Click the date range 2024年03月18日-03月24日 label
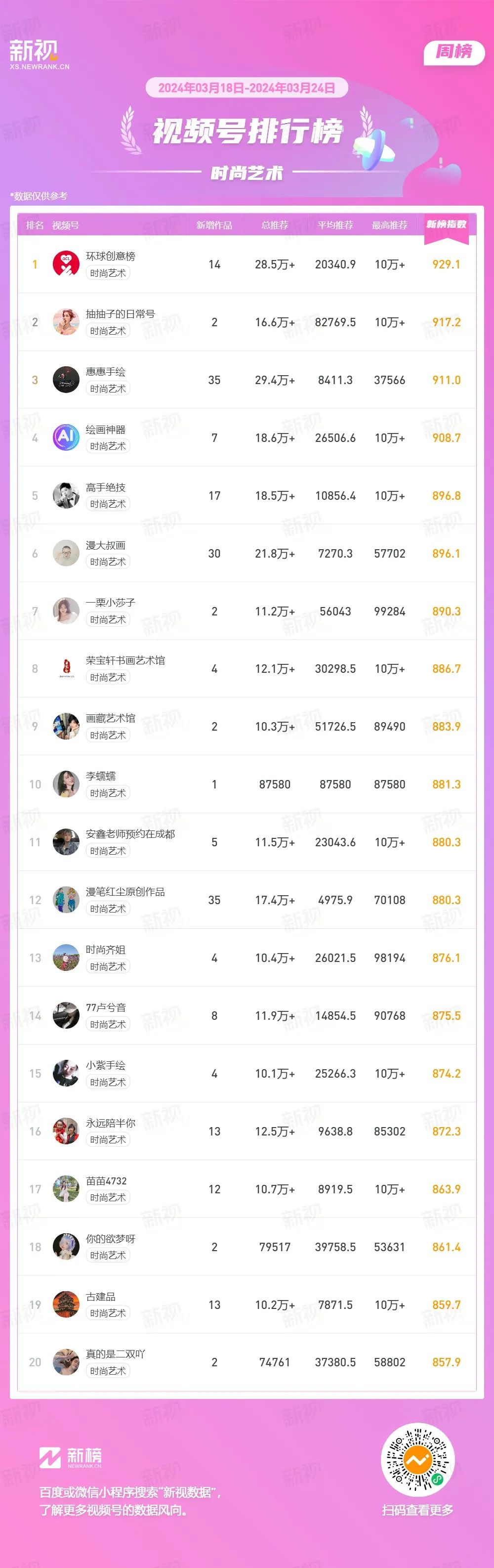 point(247,87)
